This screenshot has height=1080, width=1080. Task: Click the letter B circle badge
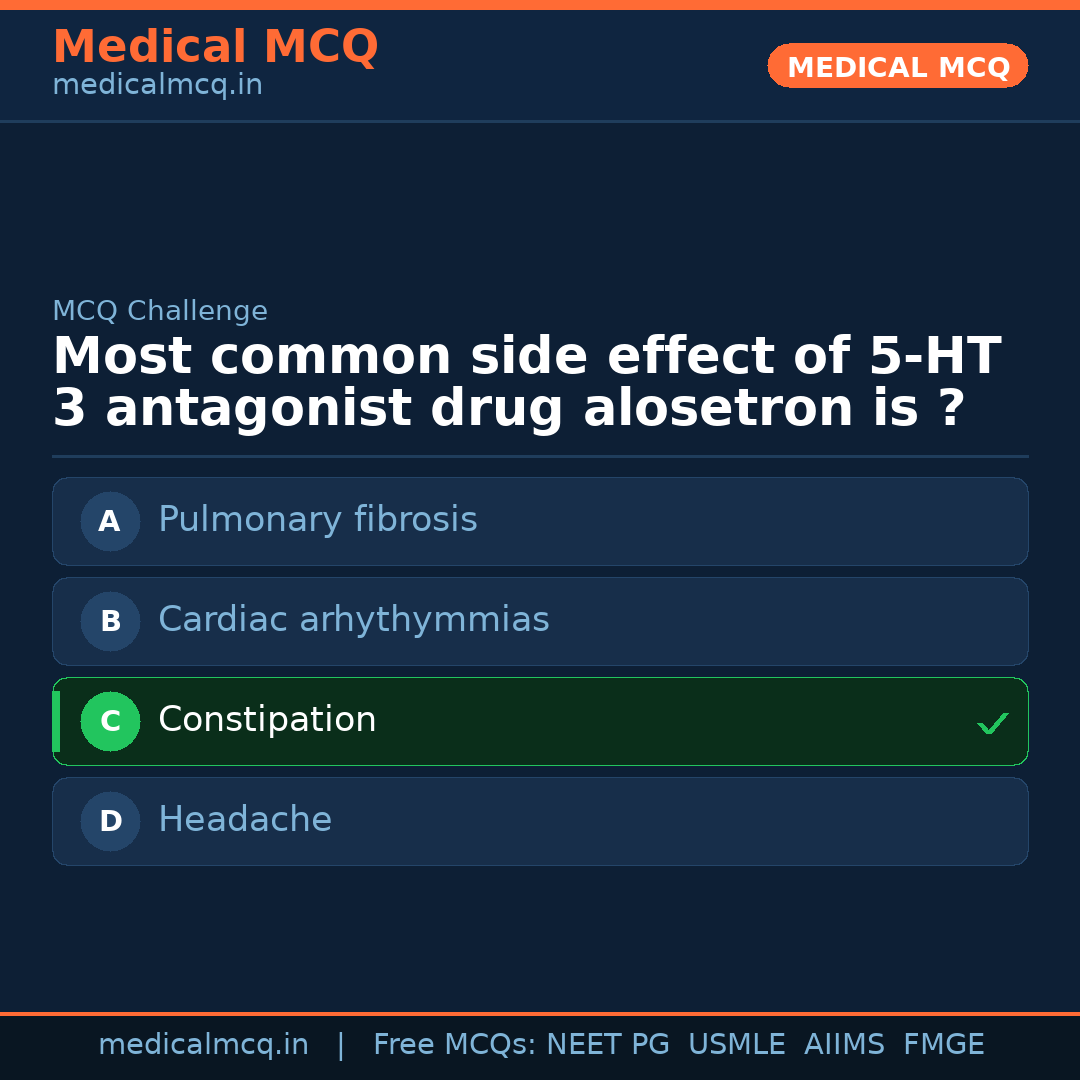coord(110,621)
